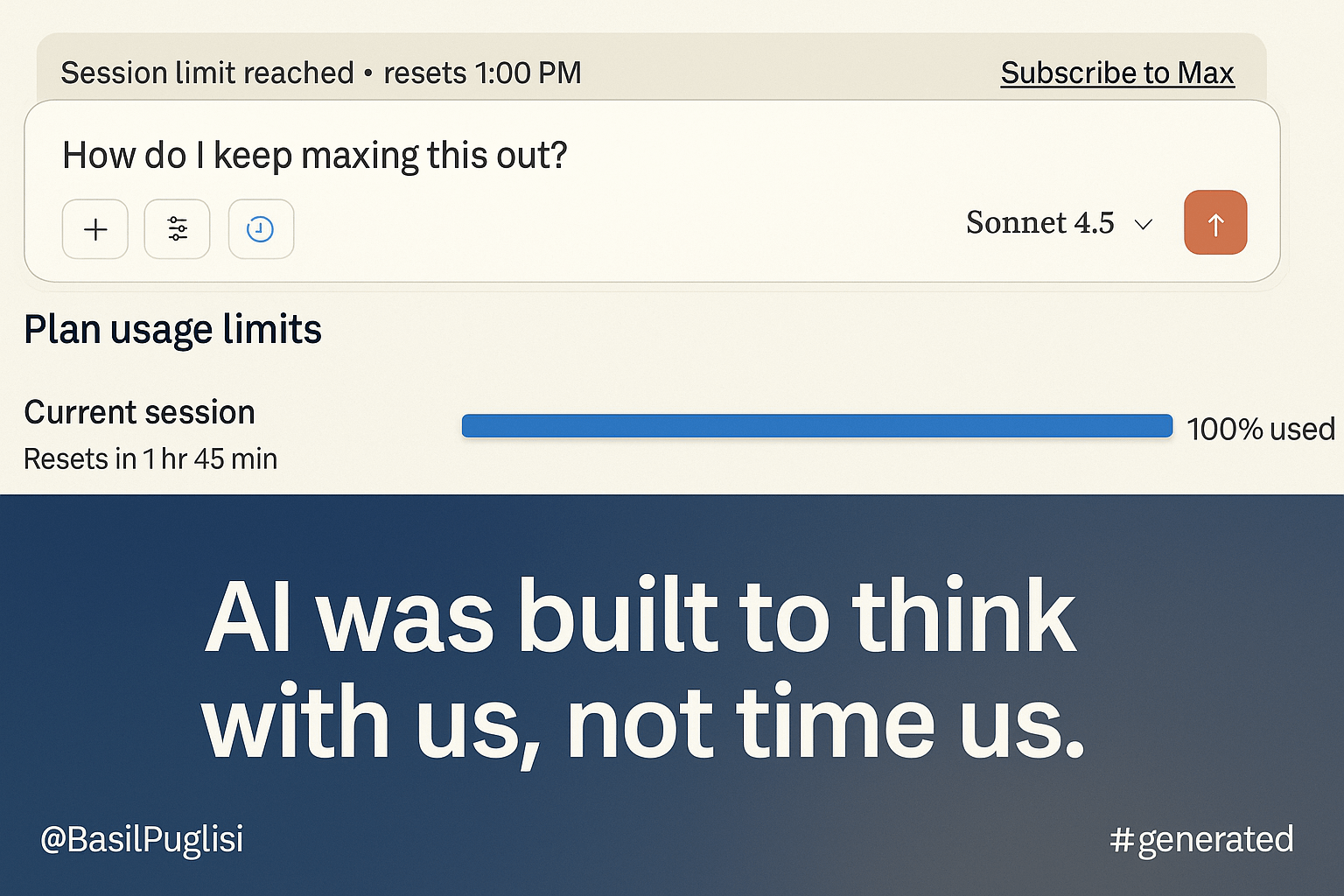Open the Sonnet 4.5 model selector

[1039, 223]
